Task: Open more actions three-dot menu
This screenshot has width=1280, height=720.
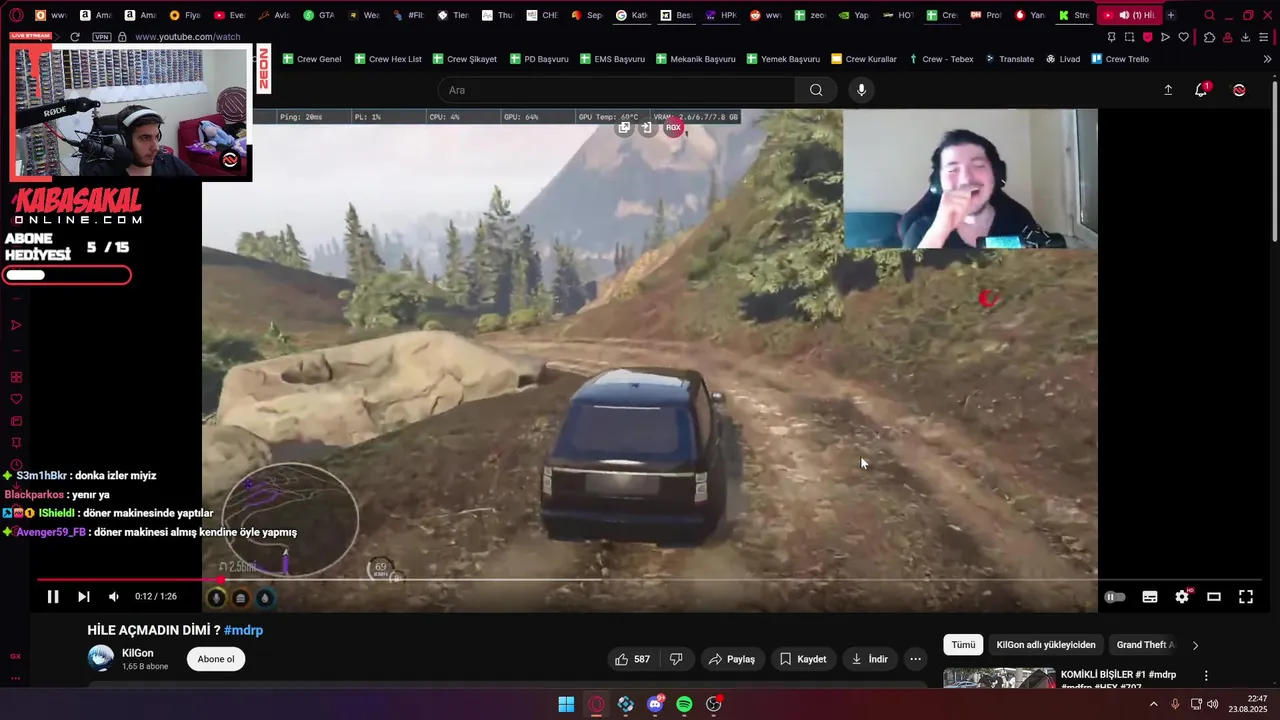Action: point(915,659)
